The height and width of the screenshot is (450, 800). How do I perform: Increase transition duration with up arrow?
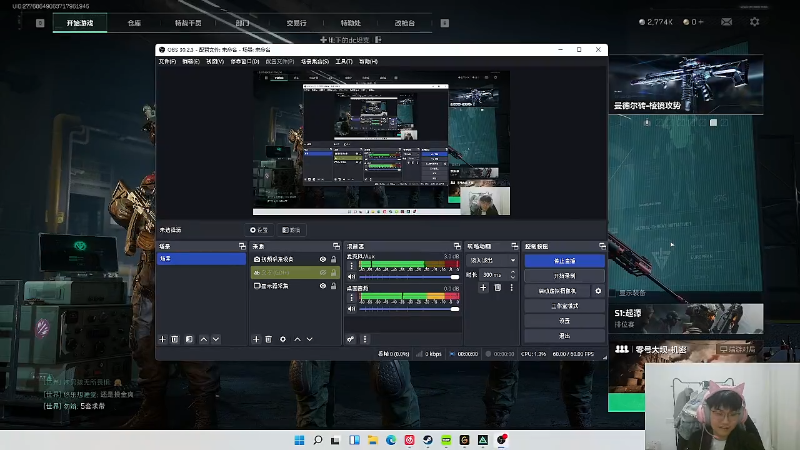coord(513,272)
